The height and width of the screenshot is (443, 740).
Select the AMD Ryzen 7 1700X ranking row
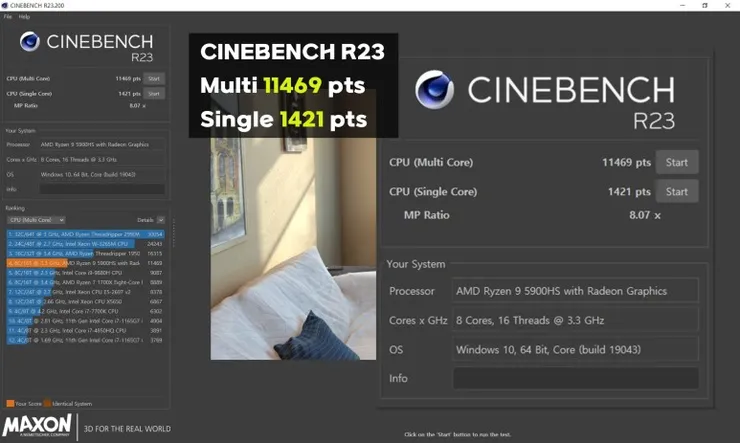(x=85, y=282)
